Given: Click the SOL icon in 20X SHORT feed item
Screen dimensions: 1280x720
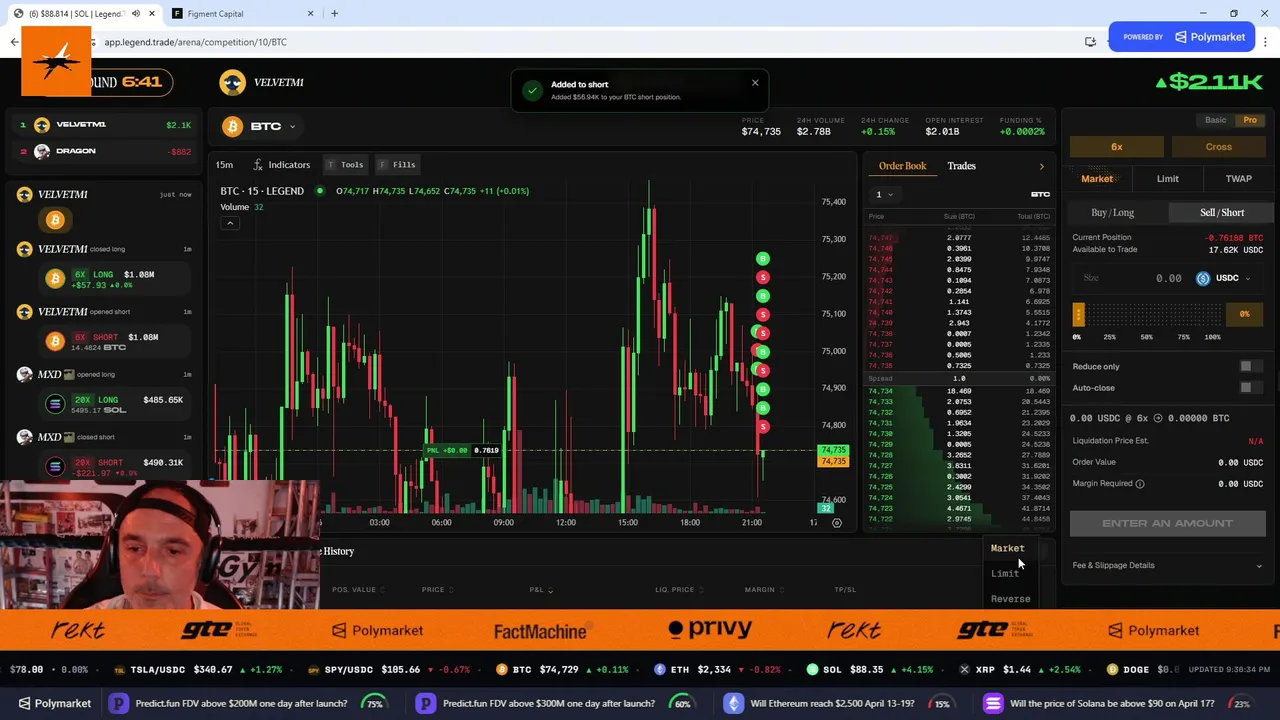Looking at the screenshot, I should (x=55, y=467).
